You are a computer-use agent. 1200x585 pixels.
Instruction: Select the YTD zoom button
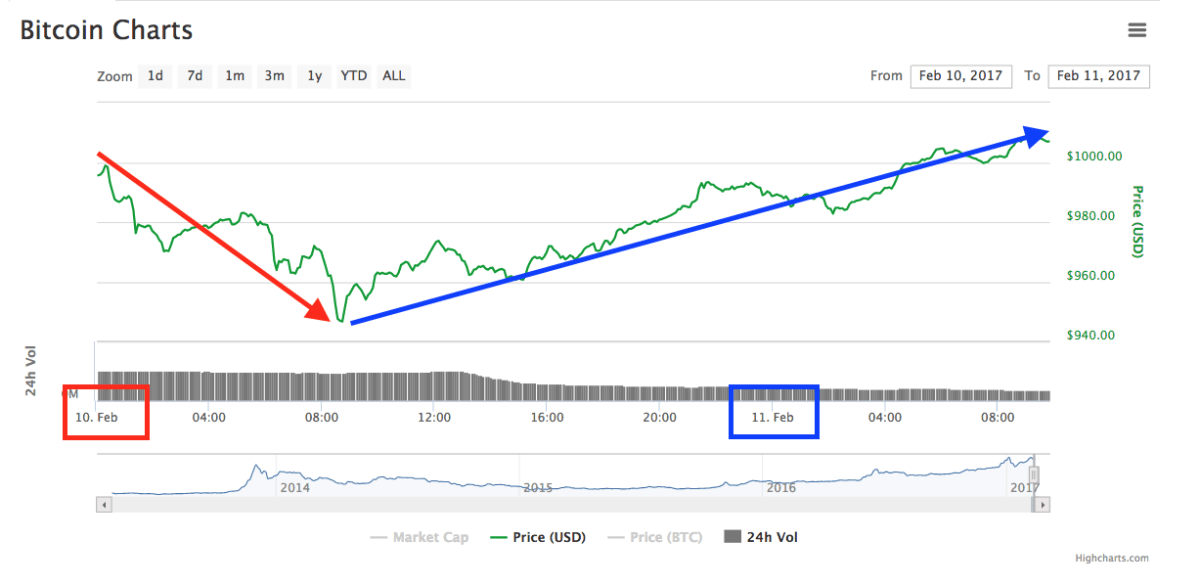(353, 76)
